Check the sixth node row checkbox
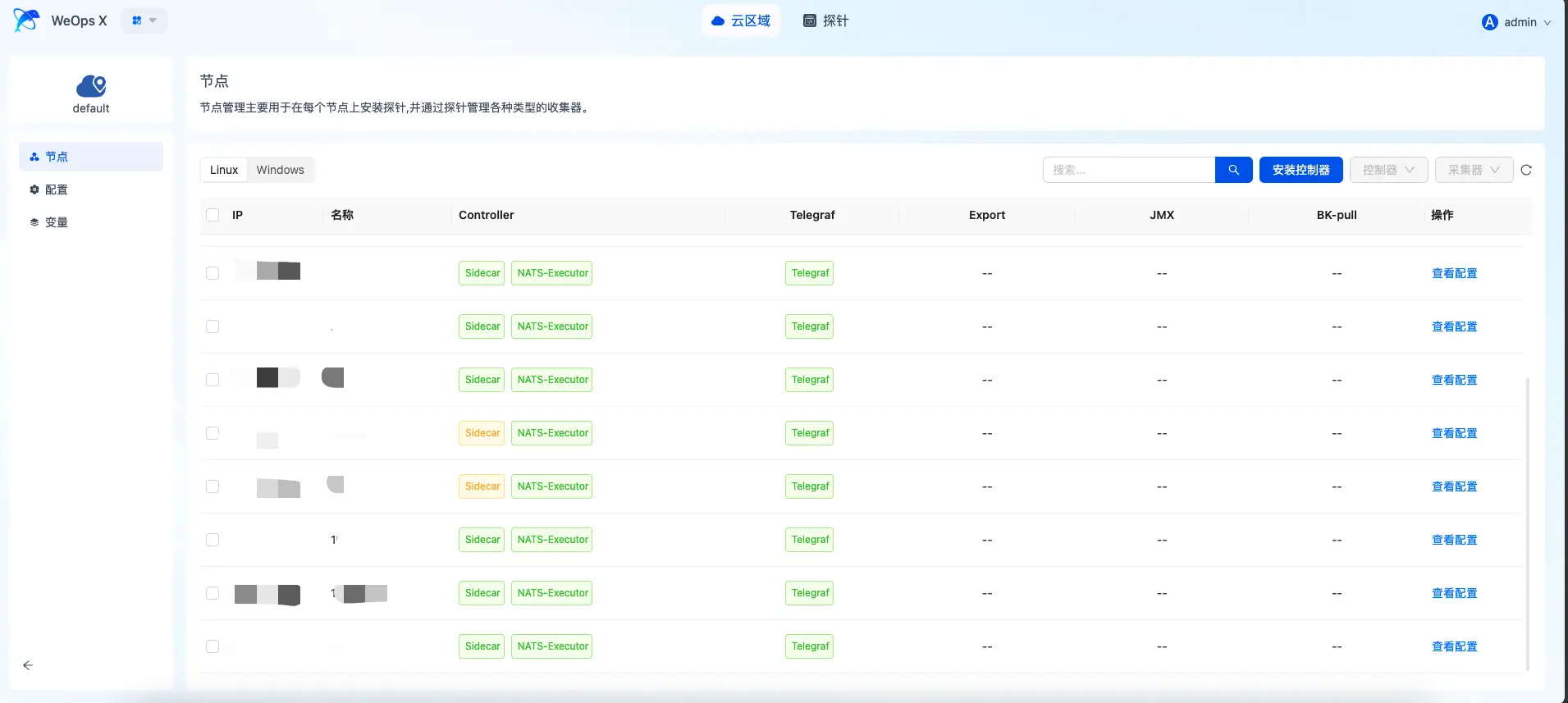This screenshot has width=1568, height=703. [213, 540]
